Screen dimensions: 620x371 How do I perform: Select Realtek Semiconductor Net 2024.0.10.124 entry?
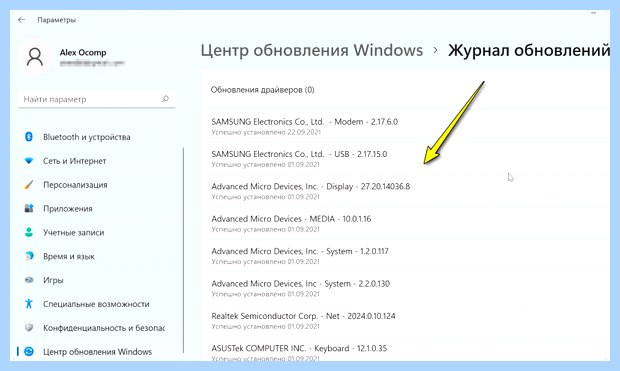[x=405, y=321]
